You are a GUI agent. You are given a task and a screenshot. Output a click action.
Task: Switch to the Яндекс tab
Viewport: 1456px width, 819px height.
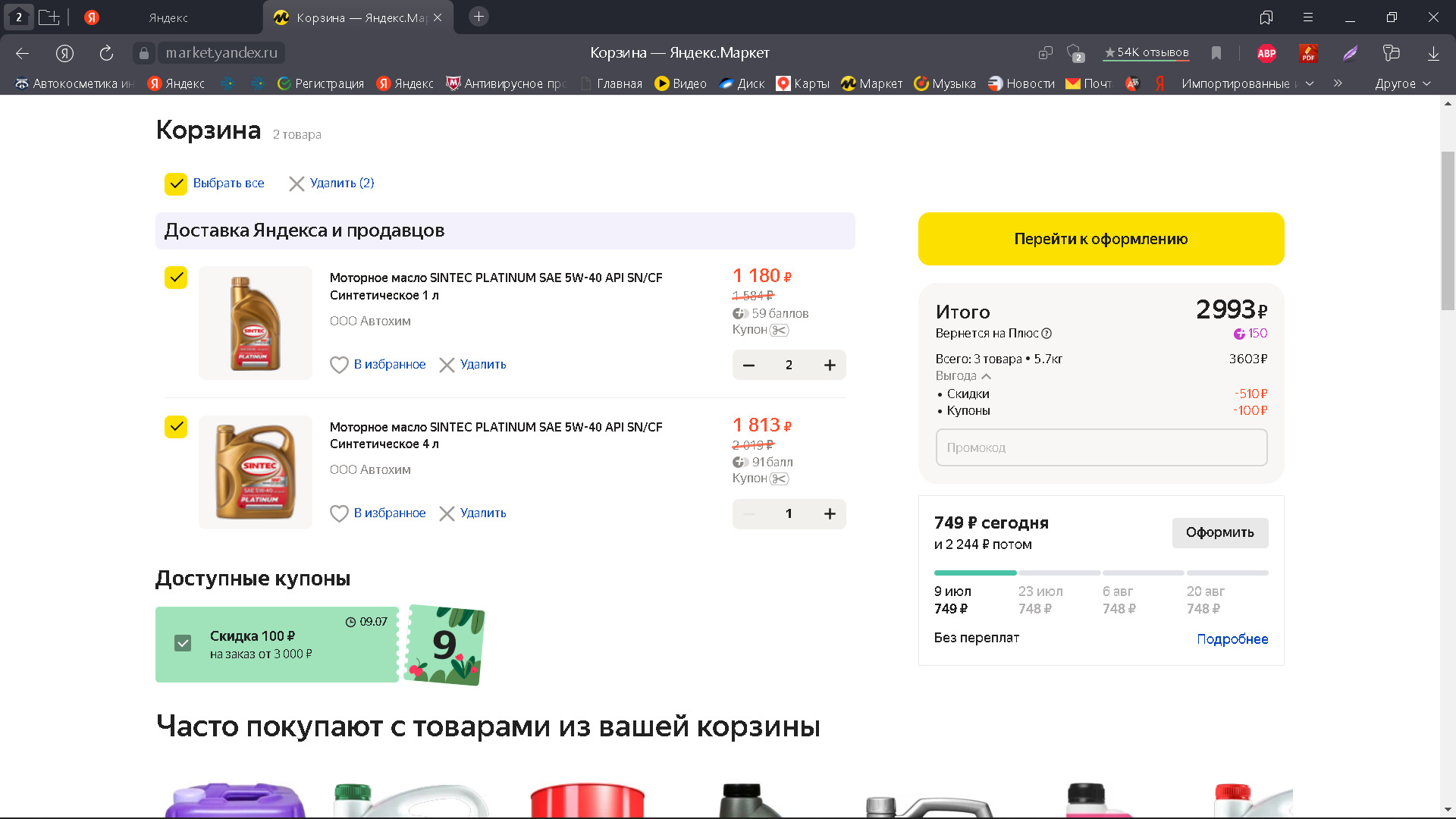(168, 17)
